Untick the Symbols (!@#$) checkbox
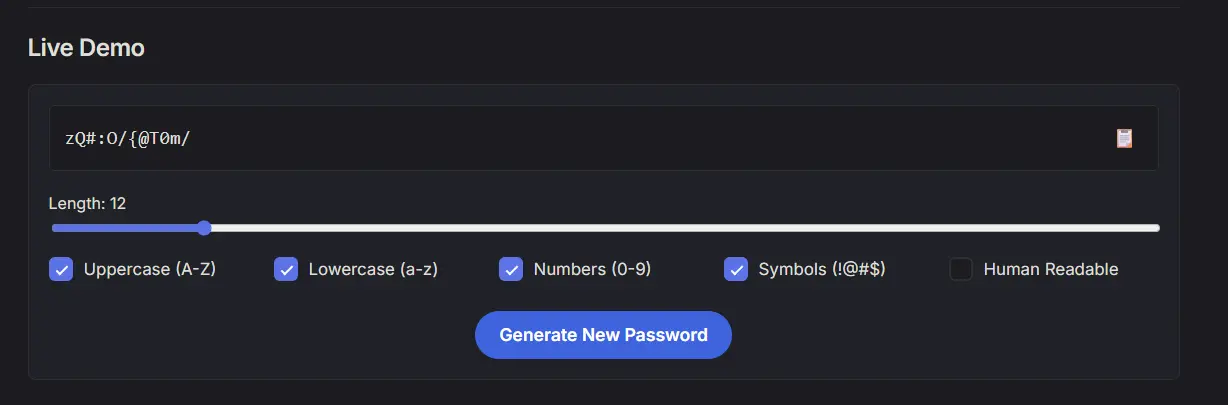 coord(736,269)
